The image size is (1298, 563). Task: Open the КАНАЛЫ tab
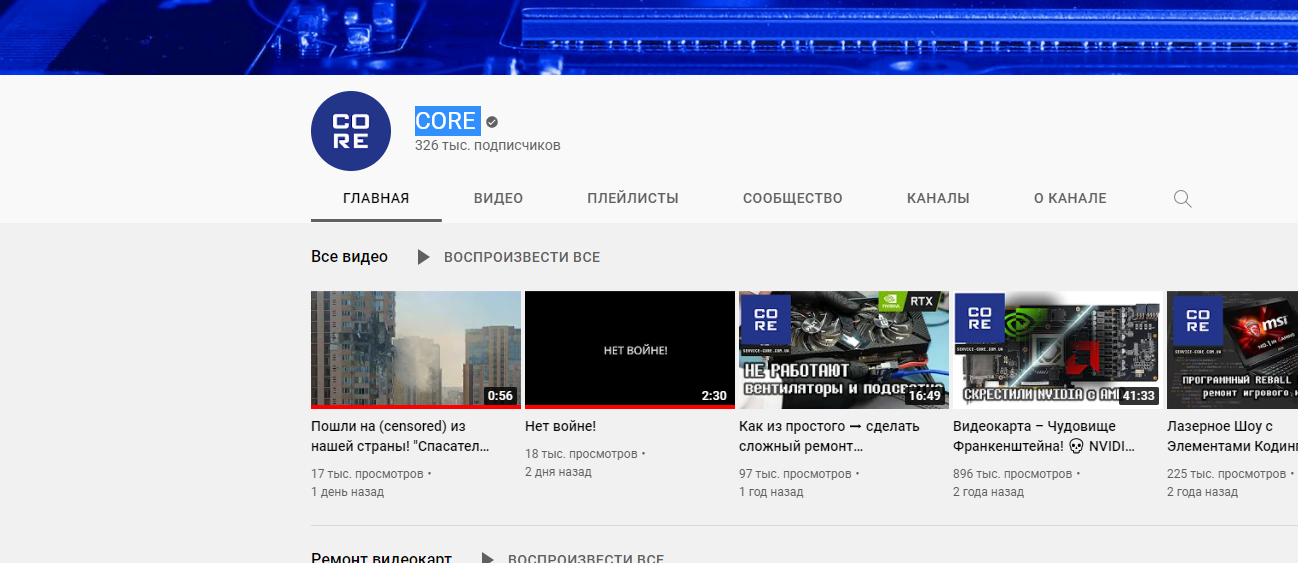point(937,198)
